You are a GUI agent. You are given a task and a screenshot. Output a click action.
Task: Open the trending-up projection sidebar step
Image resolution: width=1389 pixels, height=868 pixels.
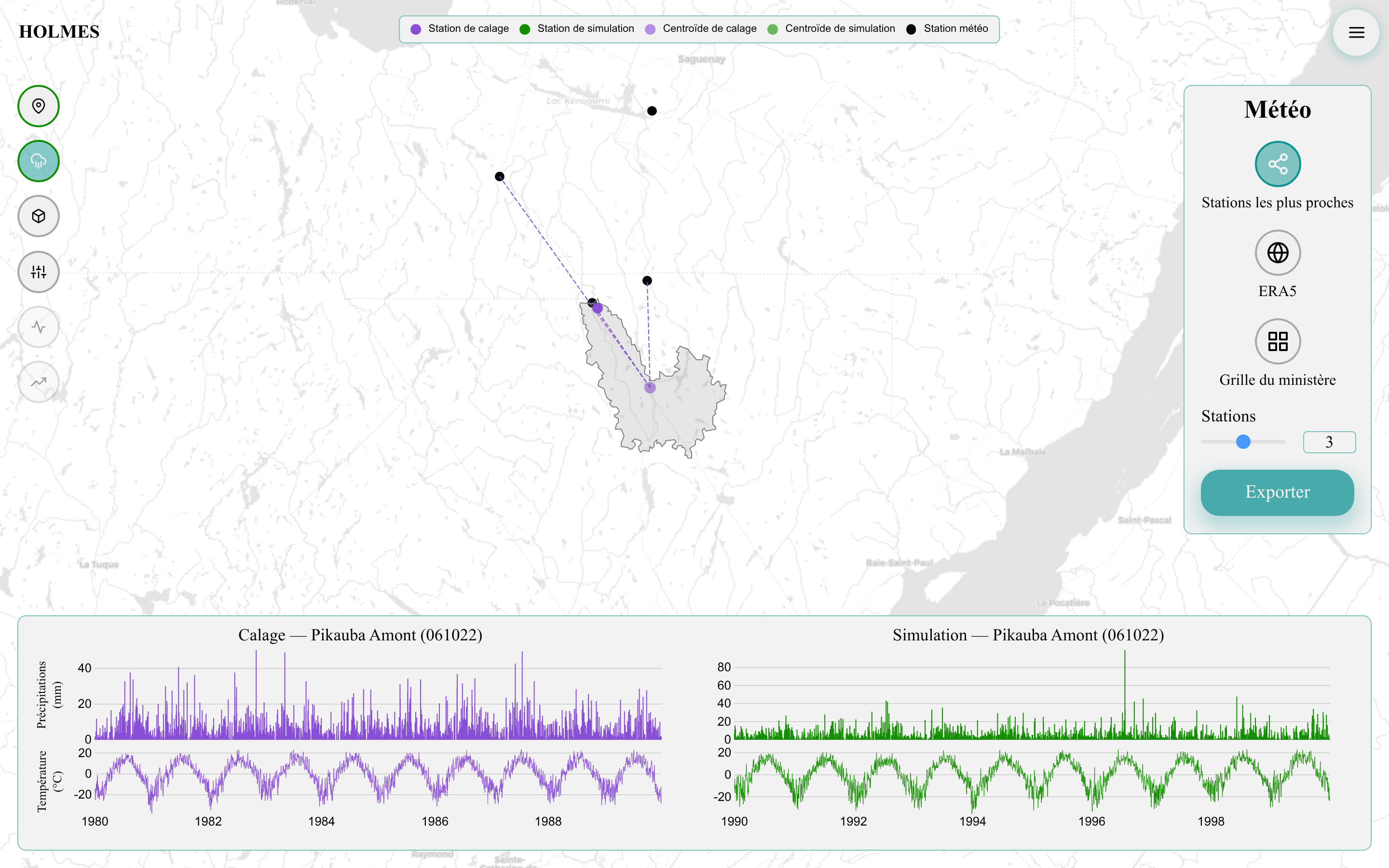(39, 382)
